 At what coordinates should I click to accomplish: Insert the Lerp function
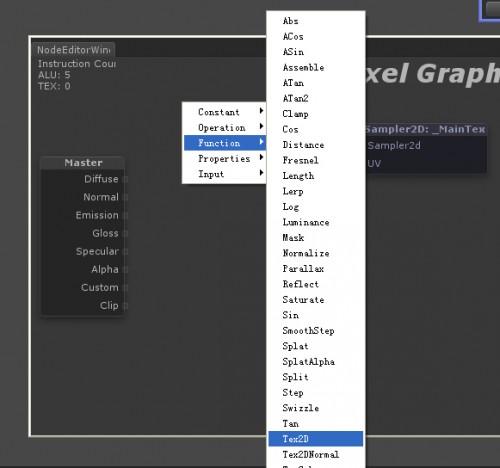316,191
